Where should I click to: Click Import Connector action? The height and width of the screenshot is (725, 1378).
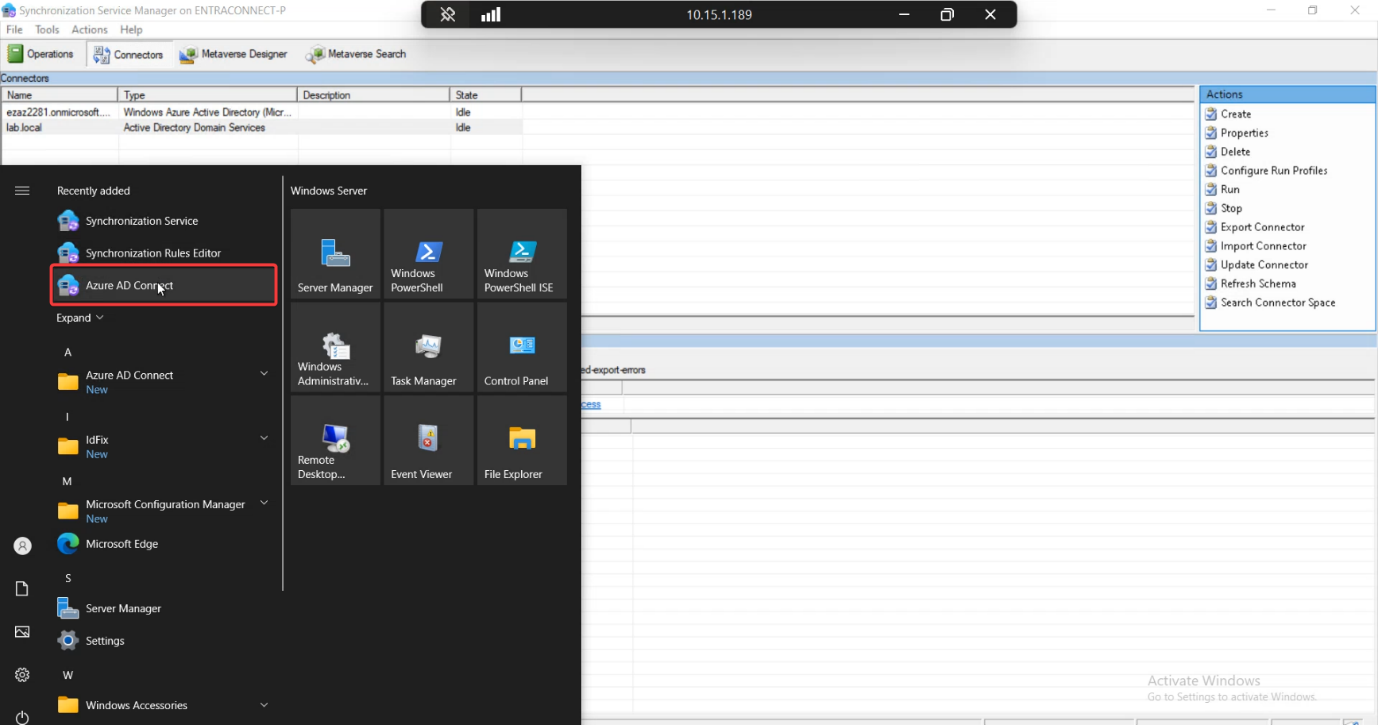click(x=1263, y=246)
